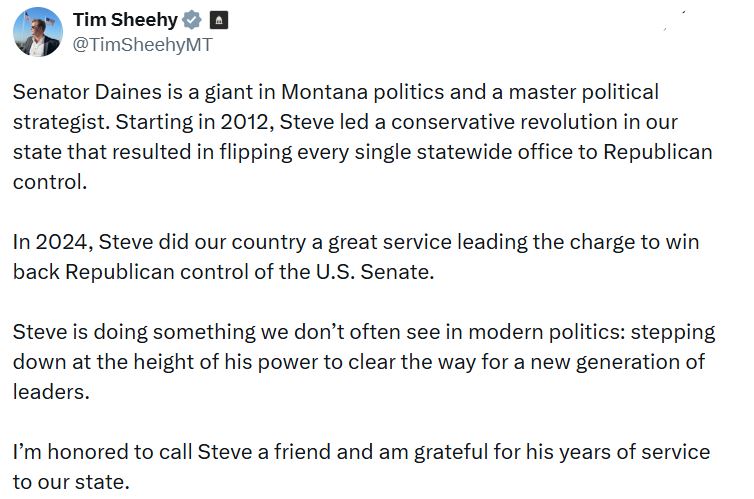Click the government building badge icon
The height and width of the screenshot is (499, 754).
[220, 19]
